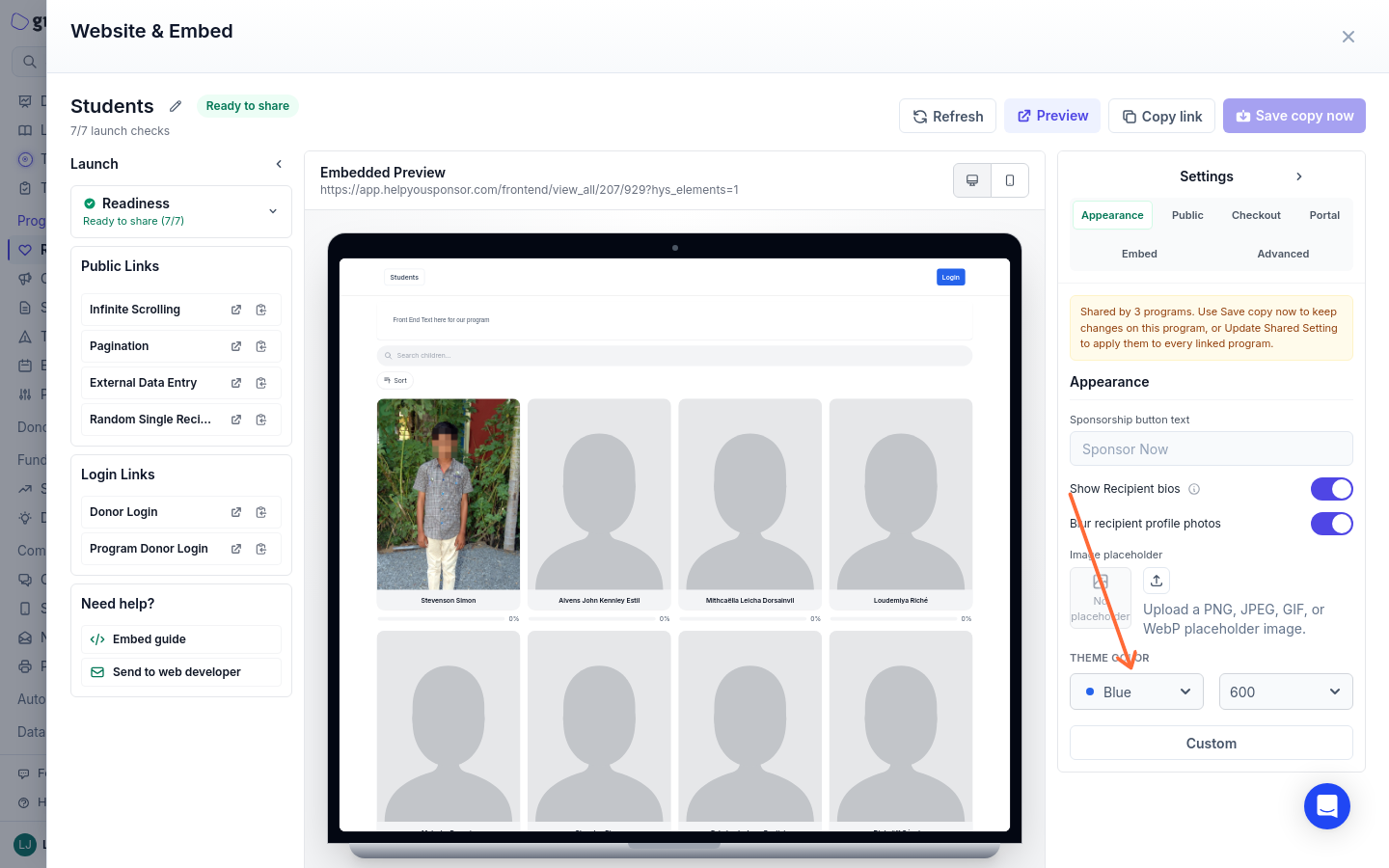Click Send to web developer

click(x=181, y=672)
